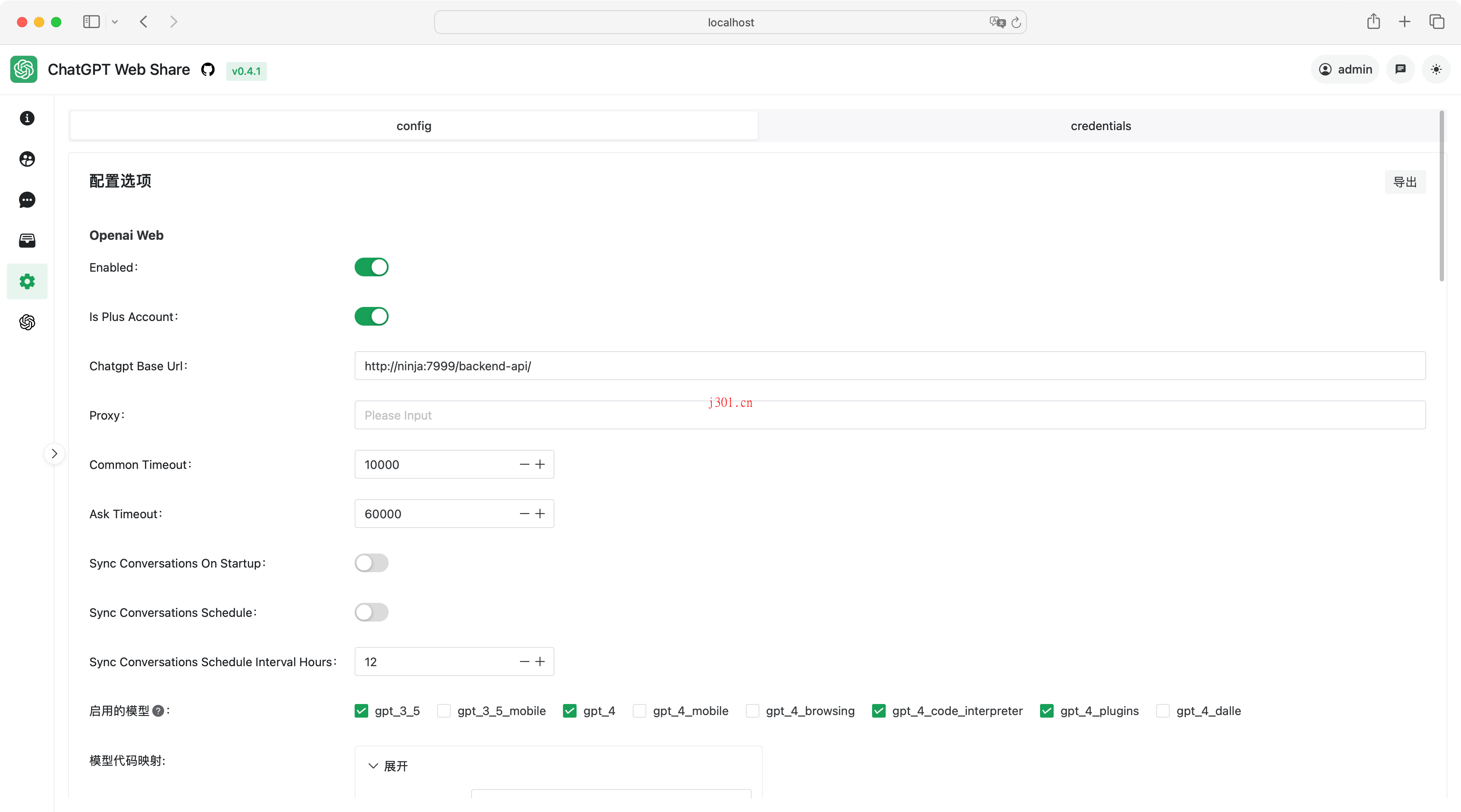The image size is (1461, 812).
Task: Click the OpenAI logo at sidebar bottom
Action: click(x=27, y=322)
